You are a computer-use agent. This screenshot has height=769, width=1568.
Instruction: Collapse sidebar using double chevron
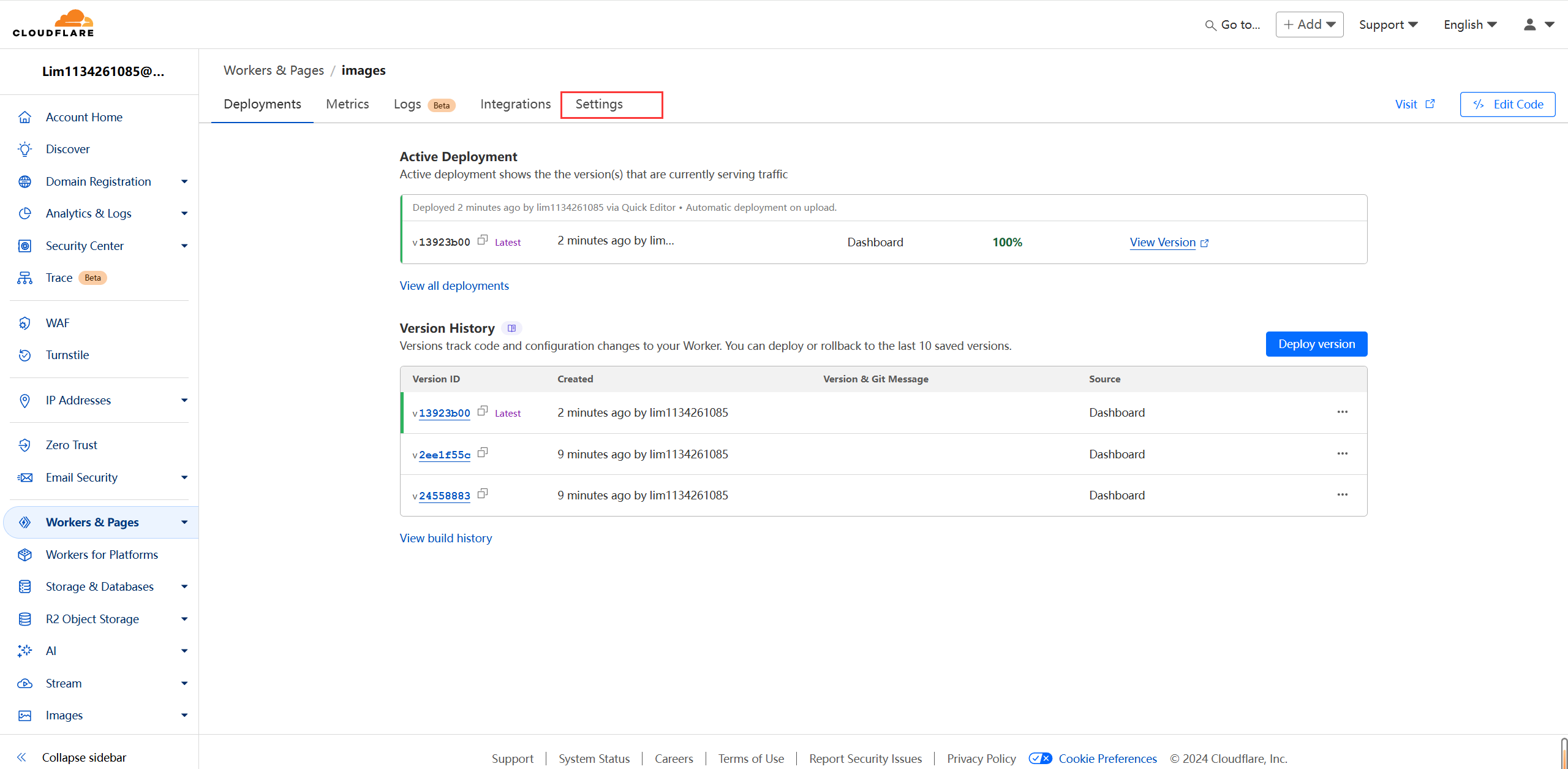point(22,757)
